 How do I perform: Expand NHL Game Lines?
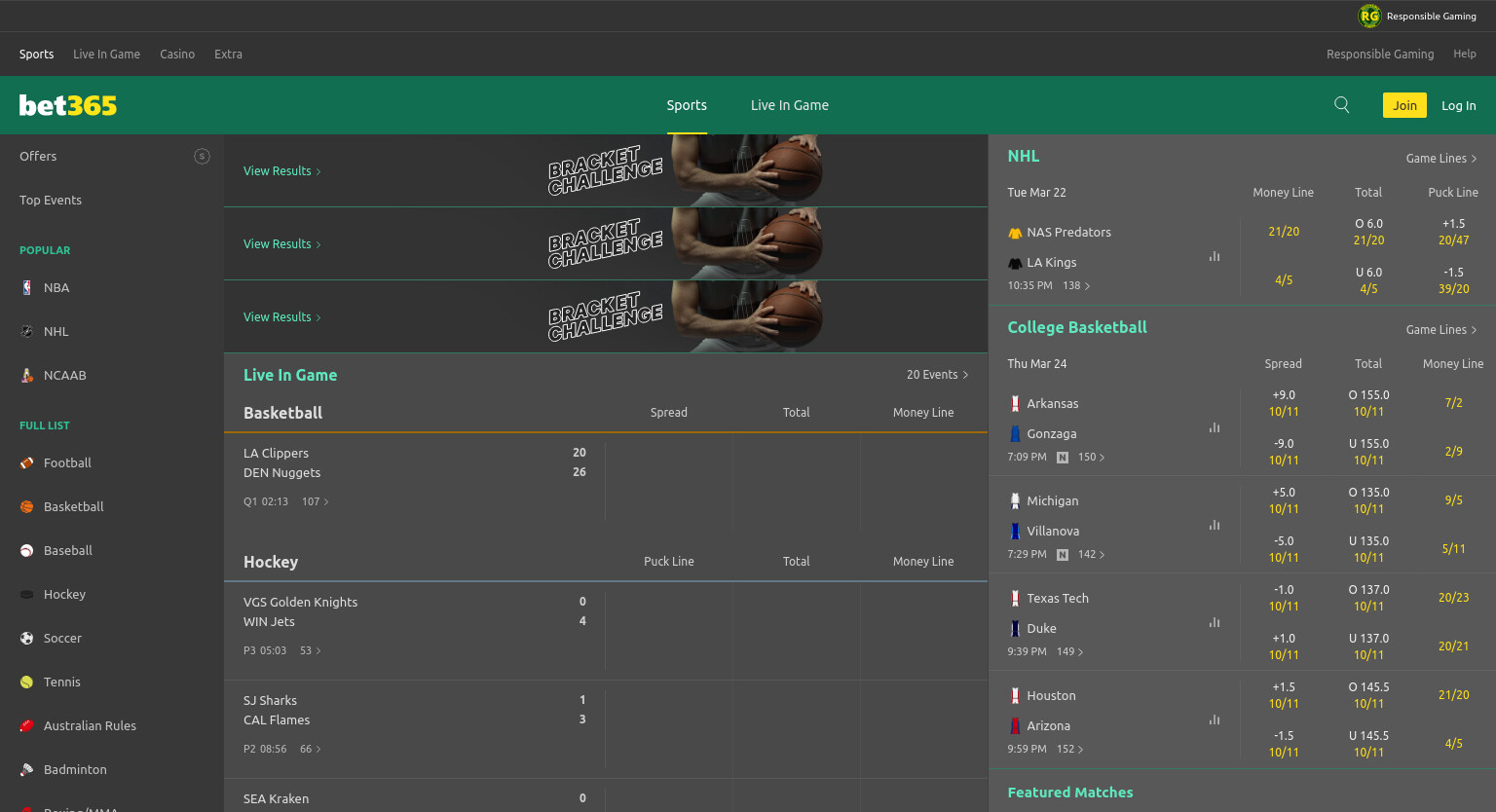pos(1441,158)
